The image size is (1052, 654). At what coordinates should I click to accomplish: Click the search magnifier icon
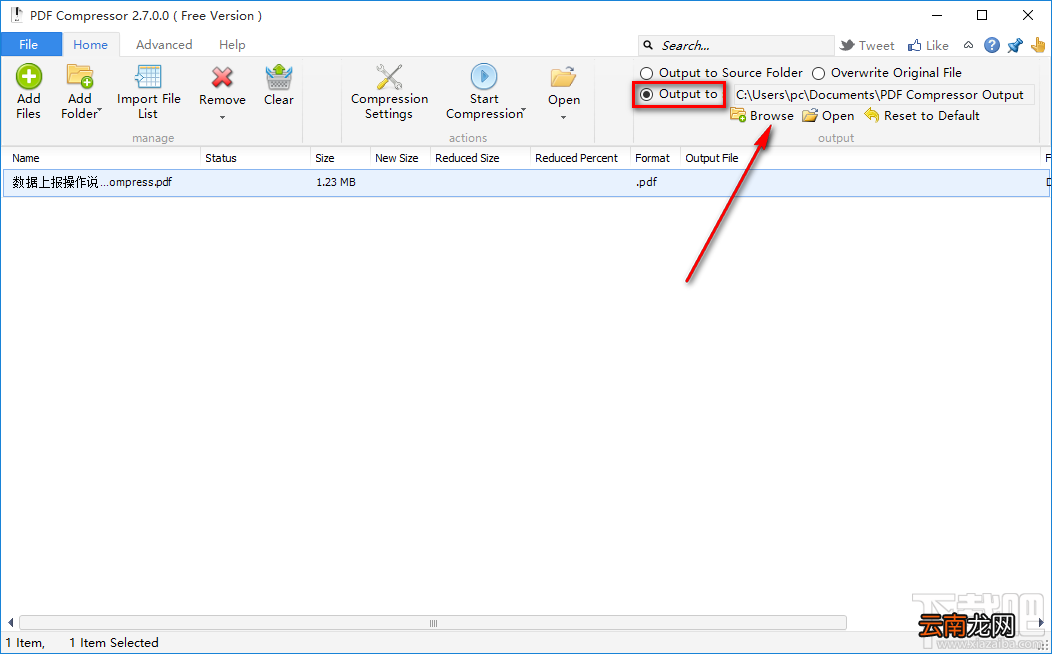pyautogui.click(x=648, y=45)
